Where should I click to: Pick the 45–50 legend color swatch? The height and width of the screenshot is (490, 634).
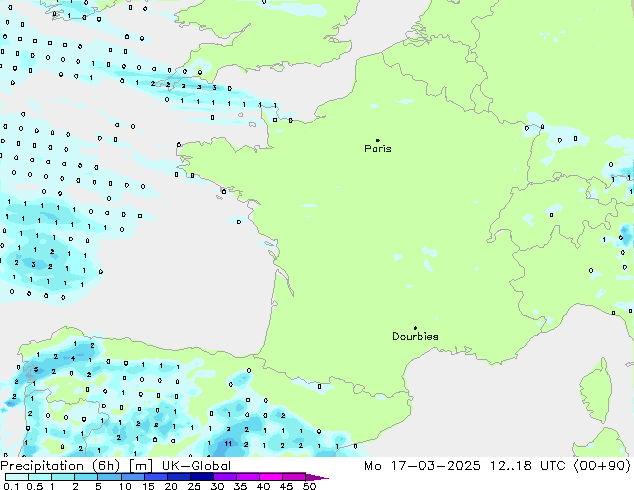pyautogui.click(x=294, y=477)
